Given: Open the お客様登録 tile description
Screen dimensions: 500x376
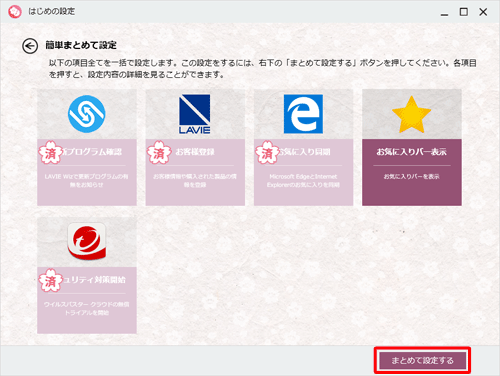Looking at the screenshot, I should coord(195,180).
